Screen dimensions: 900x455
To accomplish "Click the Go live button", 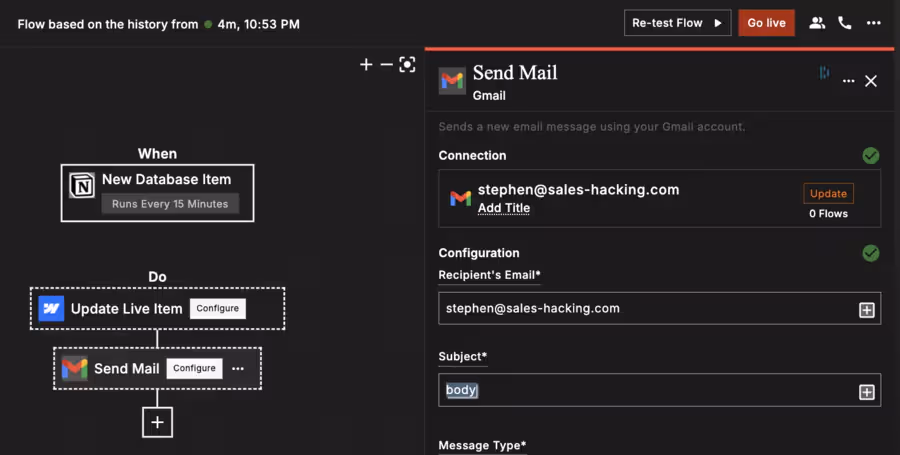I will point(766,23).
